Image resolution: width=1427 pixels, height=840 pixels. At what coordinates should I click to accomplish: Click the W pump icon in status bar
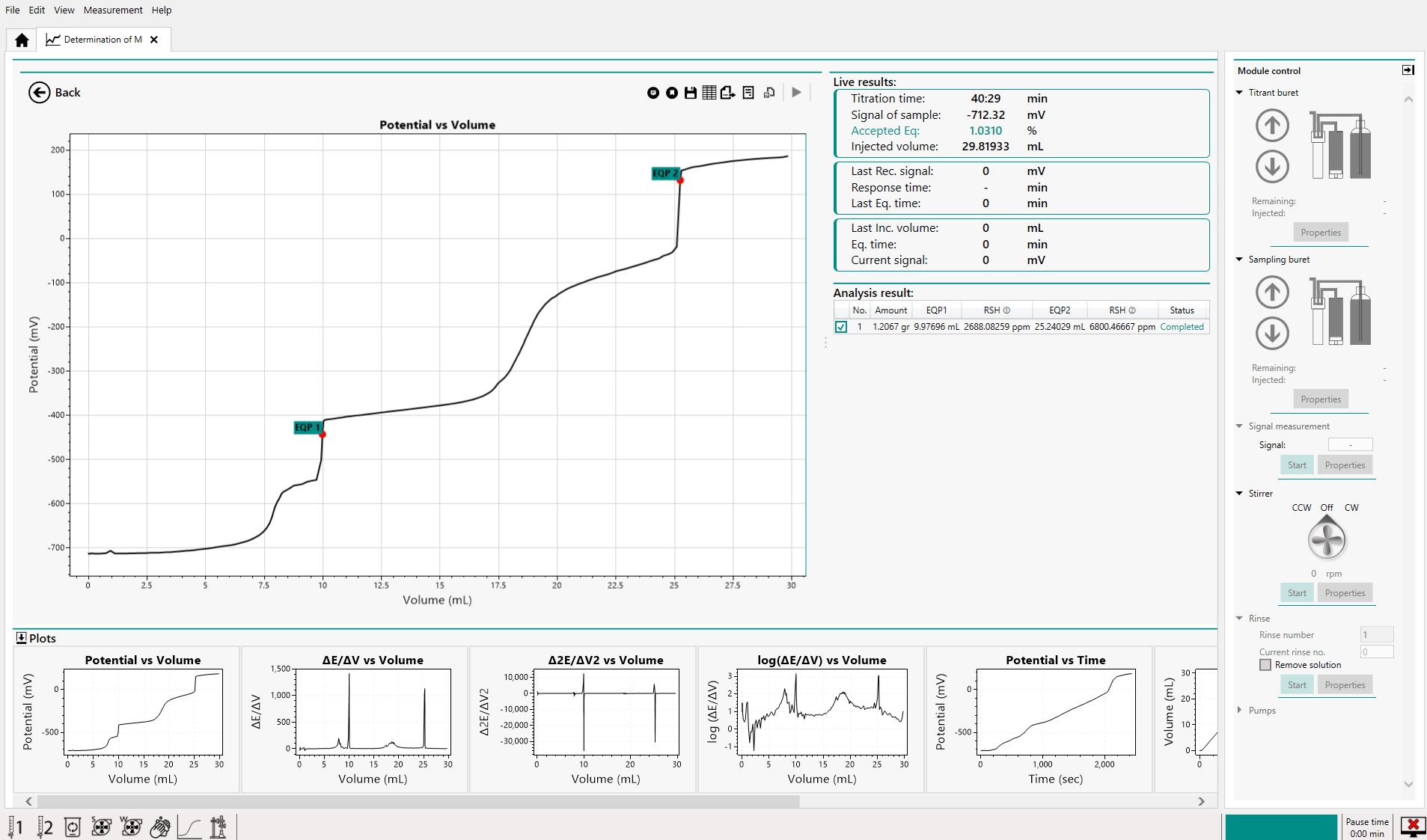pyautogui.click(x=131, y=827)
